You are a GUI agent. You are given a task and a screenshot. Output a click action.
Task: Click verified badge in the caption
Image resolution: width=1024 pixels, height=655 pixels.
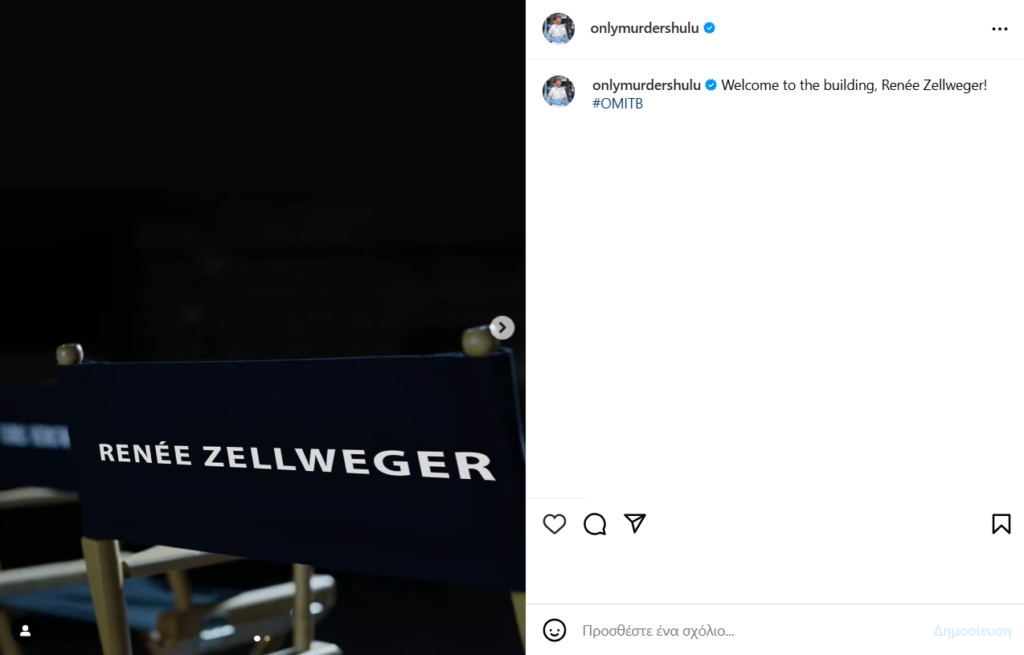tap(711, 85)
